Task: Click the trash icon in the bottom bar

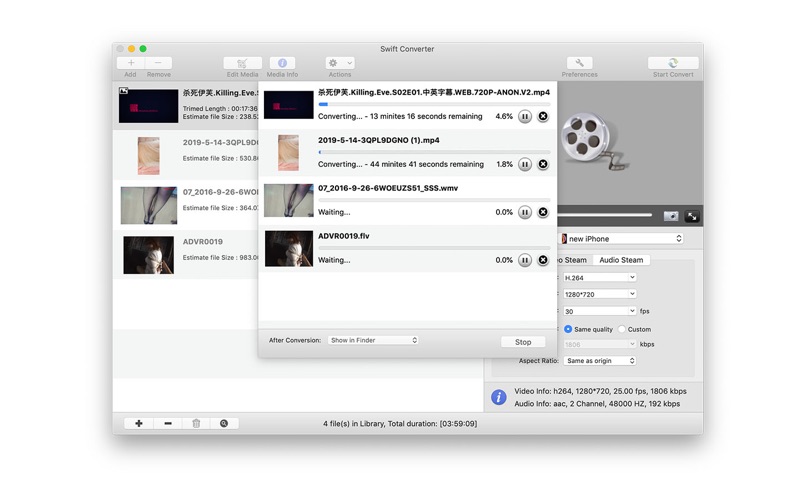Action: point(196,423)
